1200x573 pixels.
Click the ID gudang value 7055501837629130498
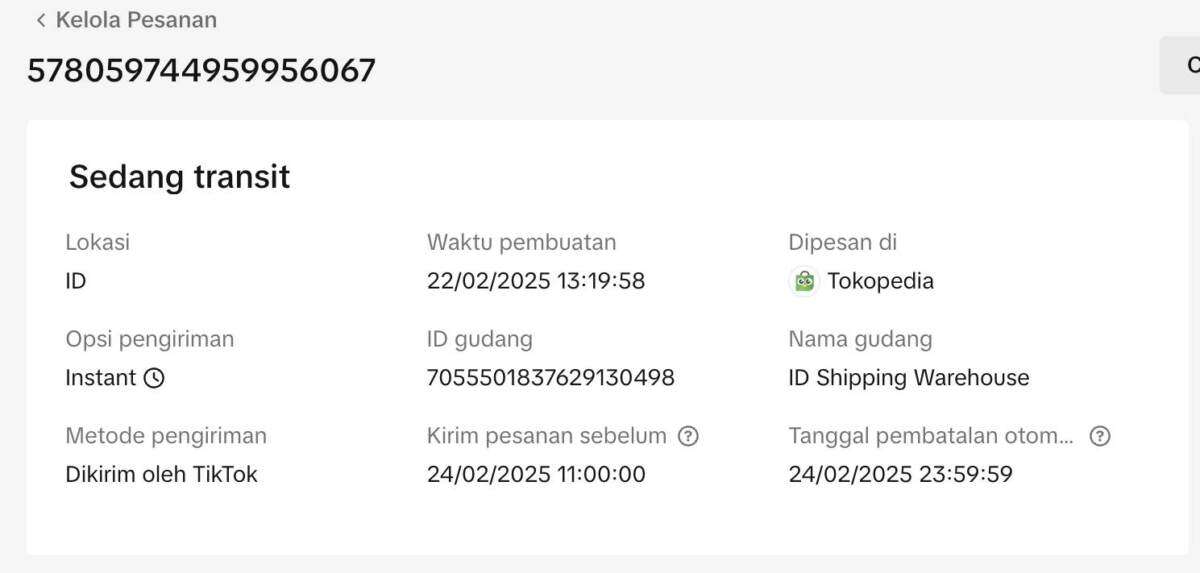[551, 378]
